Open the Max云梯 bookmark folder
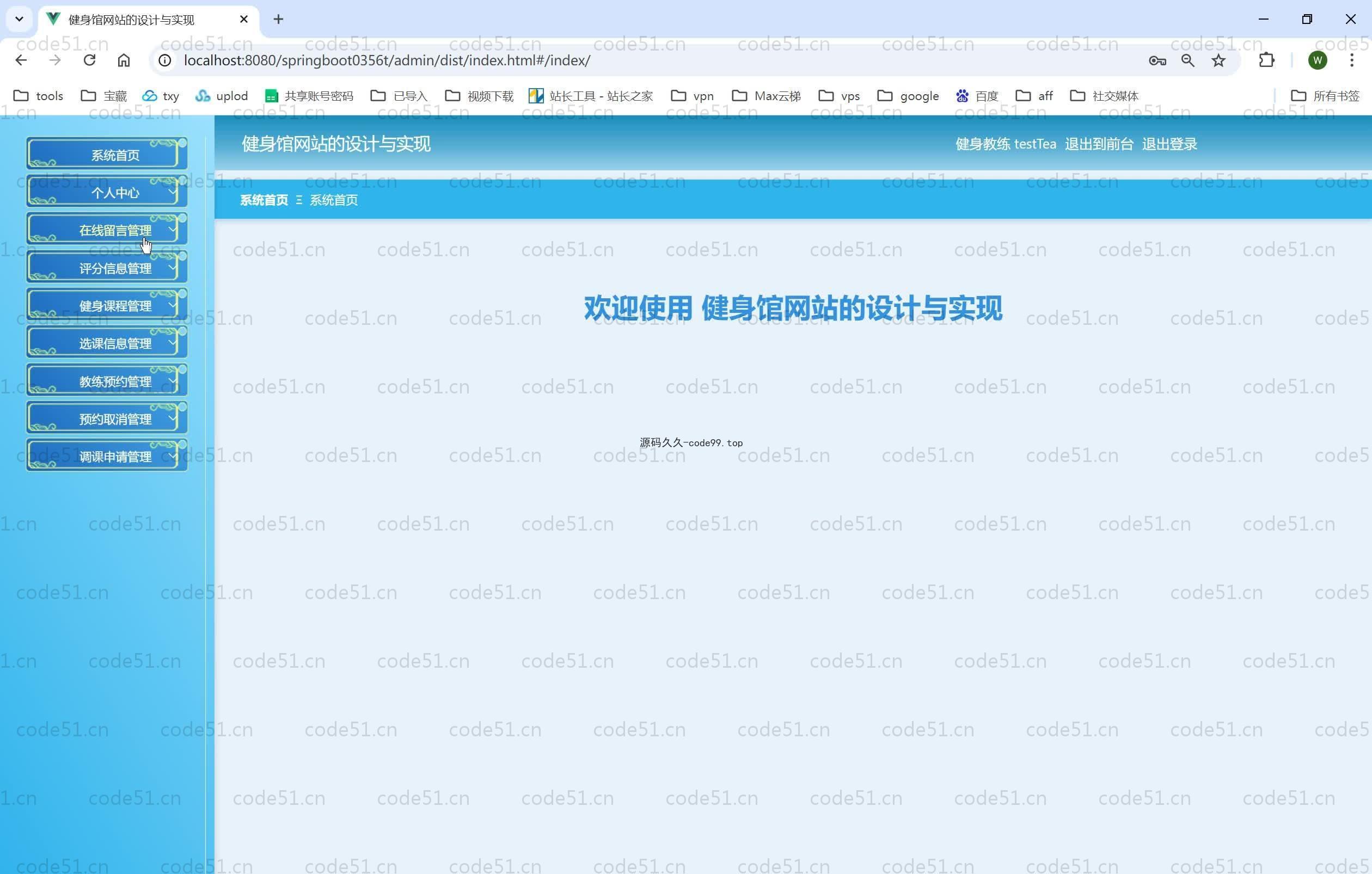 click(767, 96)
